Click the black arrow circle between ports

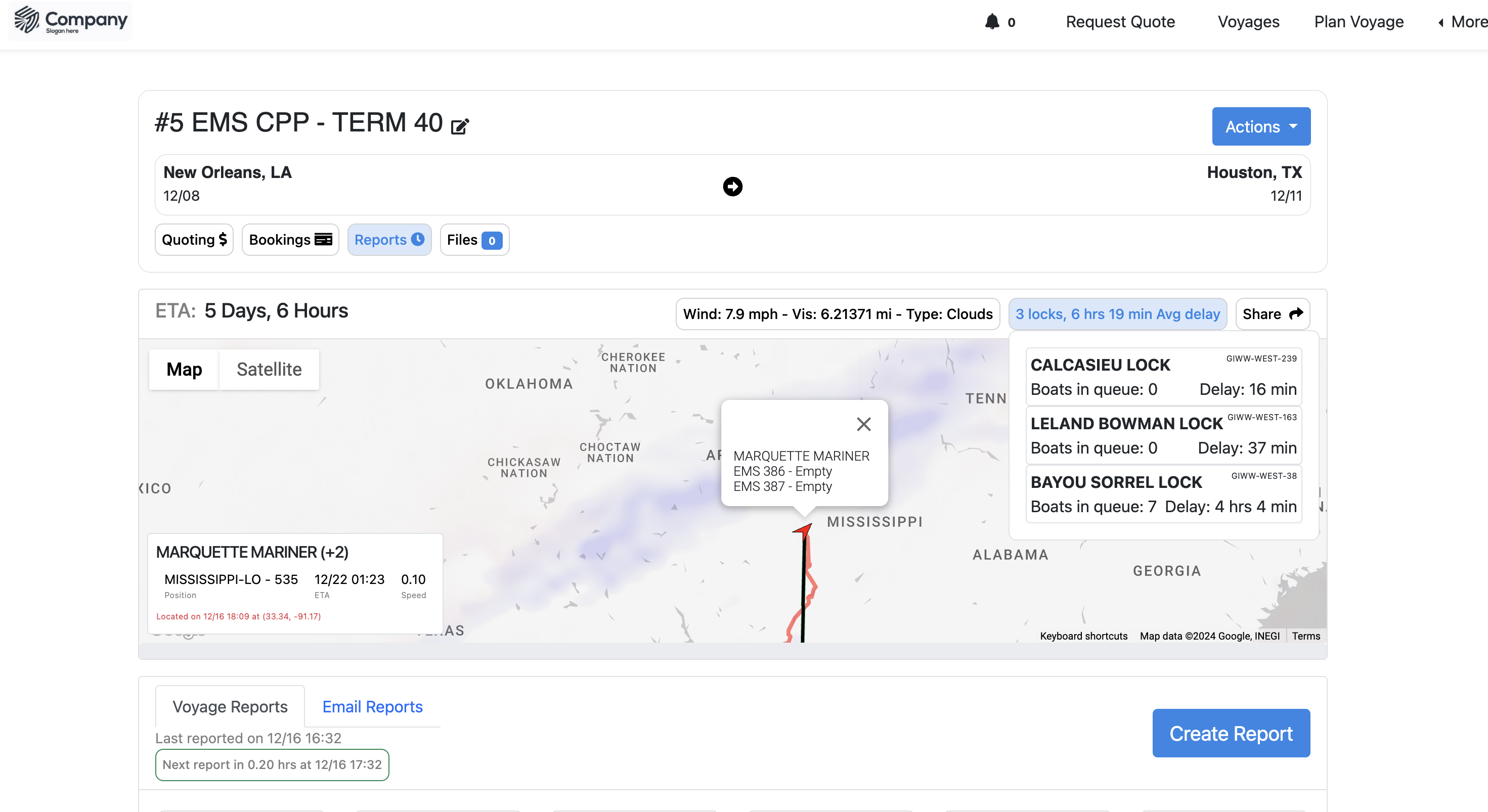tap(732, 187)
